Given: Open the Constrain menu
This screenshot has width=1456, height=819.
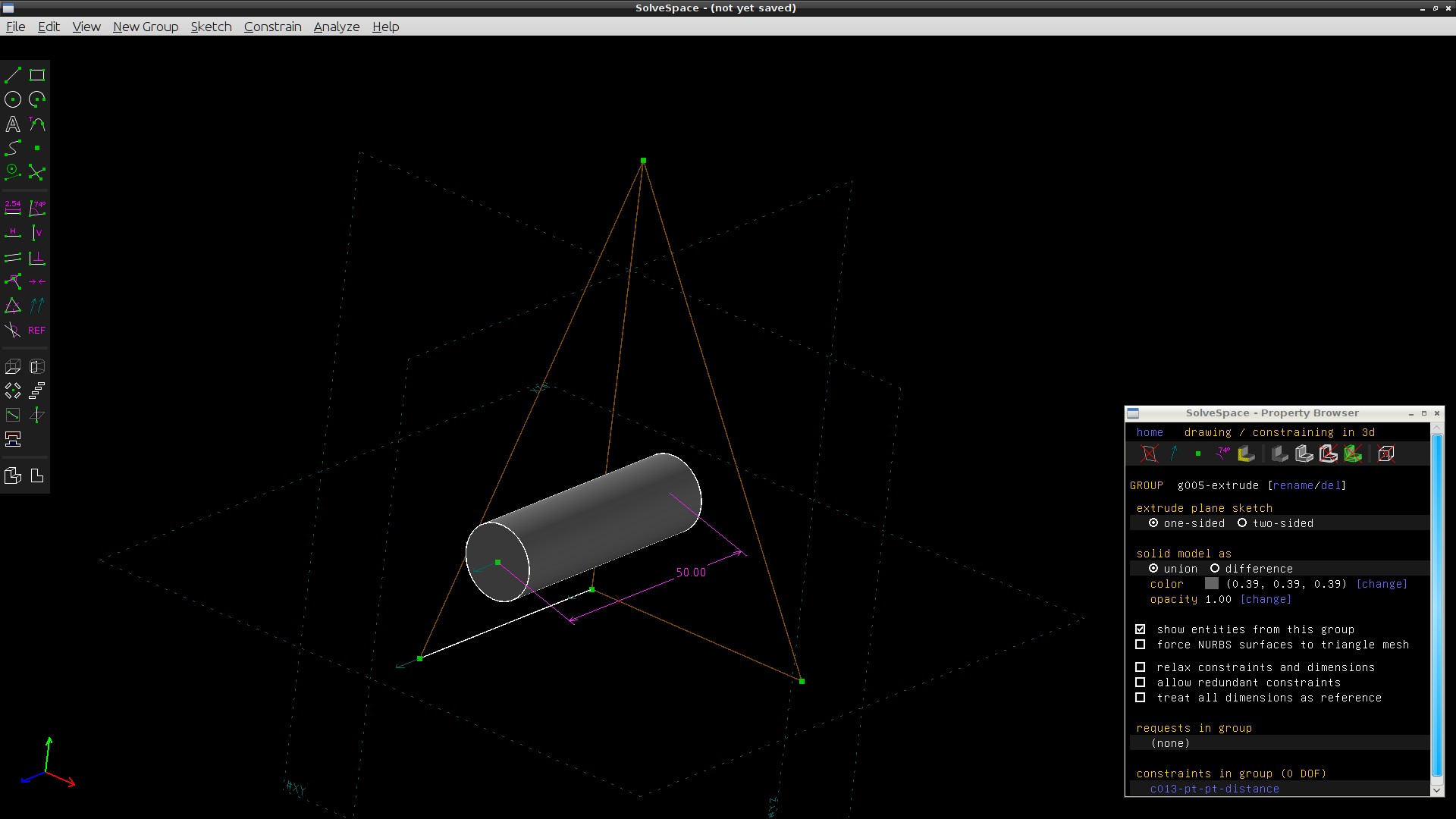Looking at the screenshot, I should pos(272,27).
